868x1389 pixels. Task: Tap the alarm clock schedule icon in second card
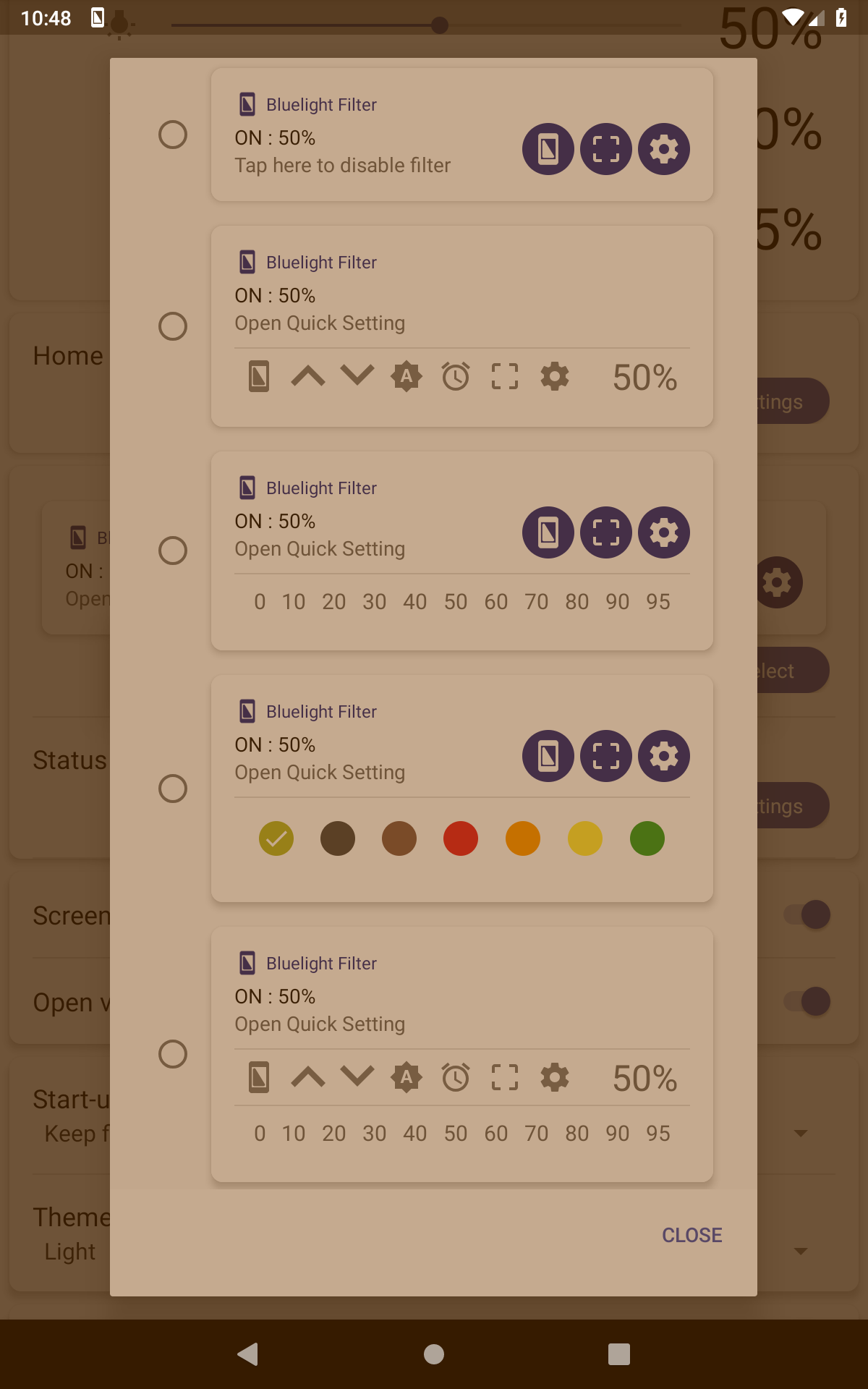tap(456, 376)
